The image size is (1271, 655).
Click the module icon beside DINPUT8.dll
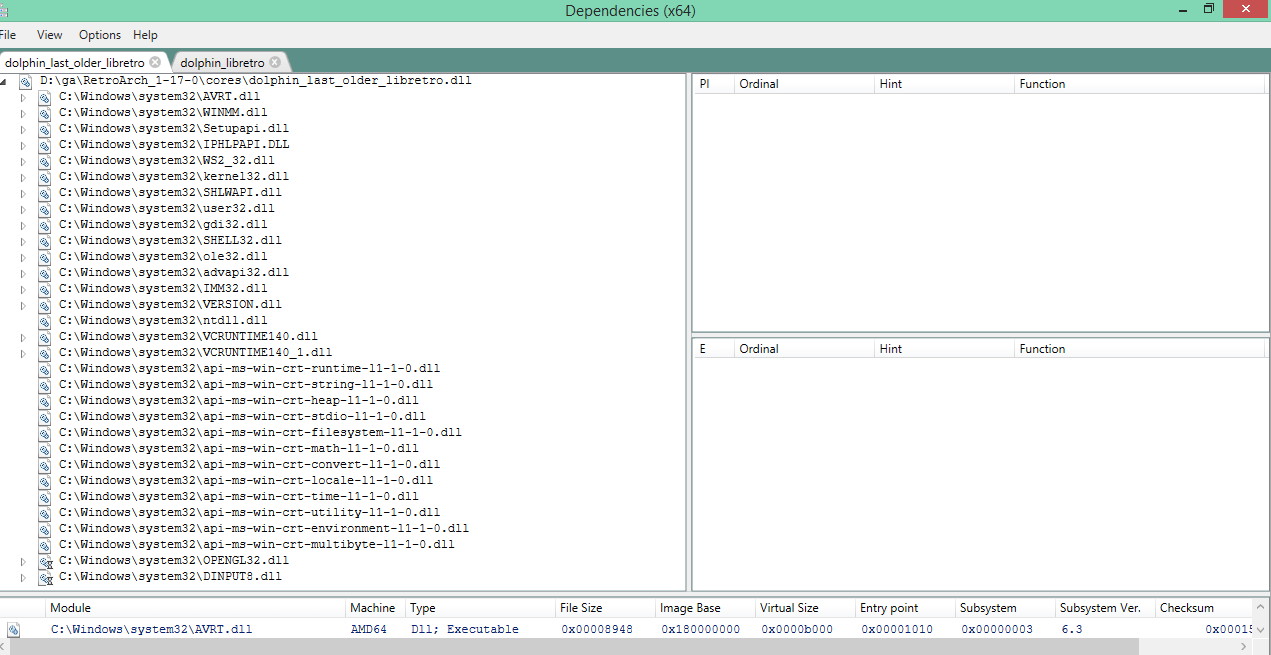[45, 578]
